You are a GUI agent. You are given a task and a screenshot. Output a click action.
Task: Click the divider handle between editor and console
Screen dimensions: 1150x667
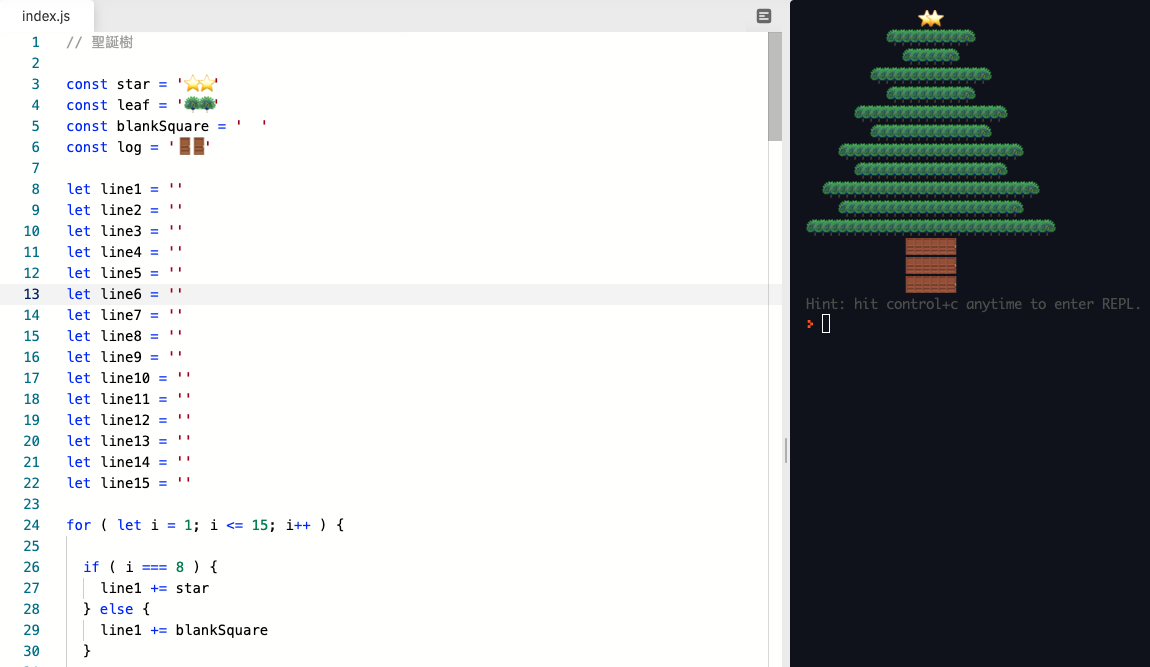click(x=786, y=450)
